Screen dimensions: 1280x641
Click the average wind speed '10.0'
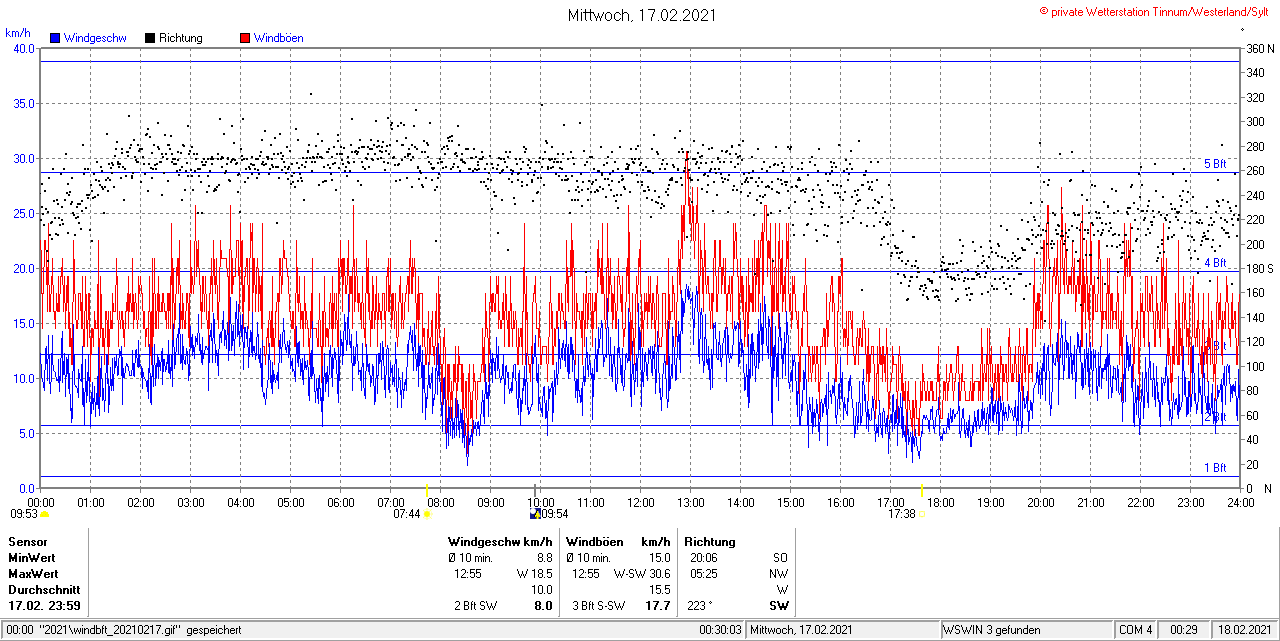[x=542, y=590]
